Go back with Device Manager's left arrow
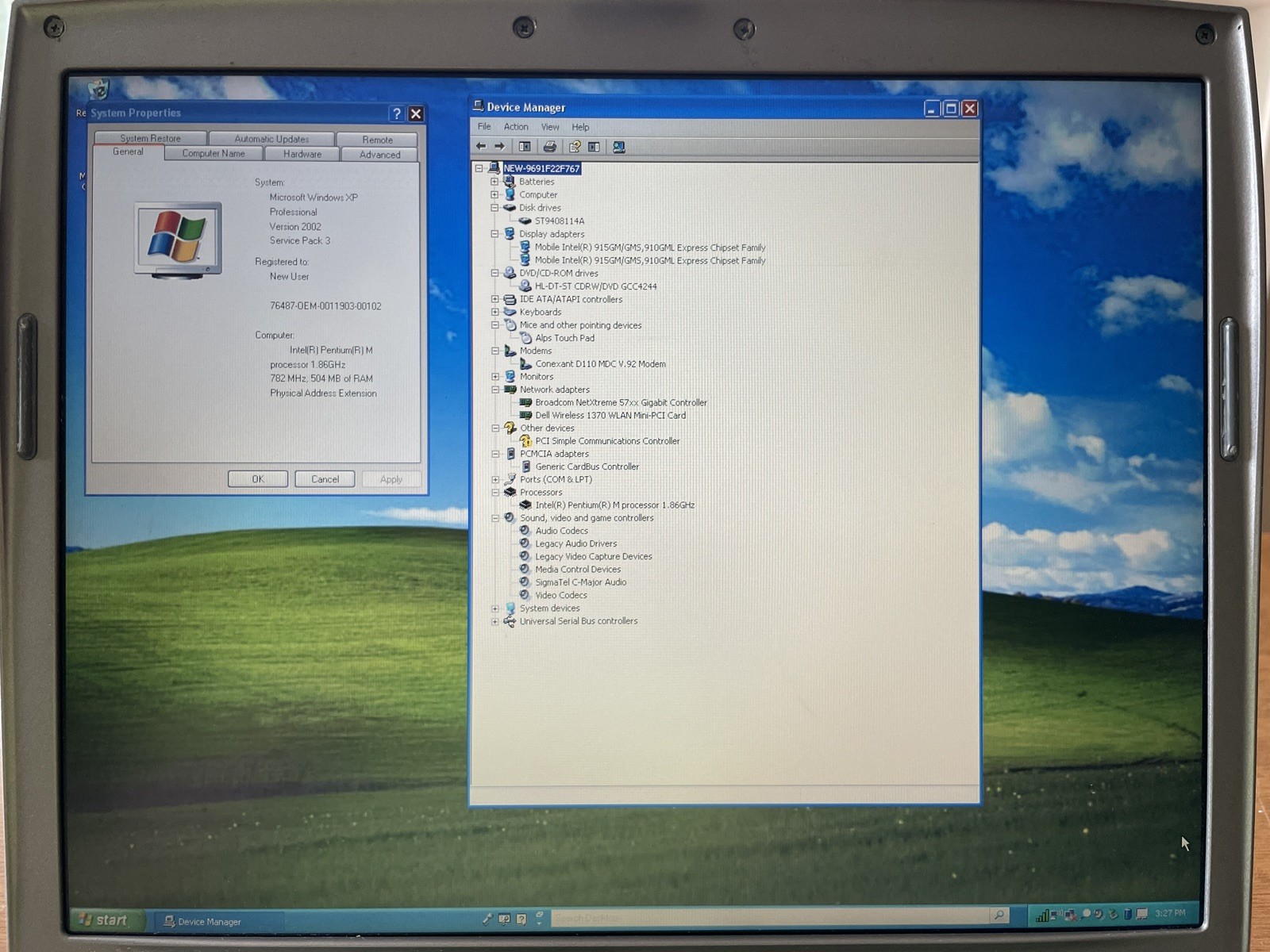1270x952 pixels. pos(481,147)
